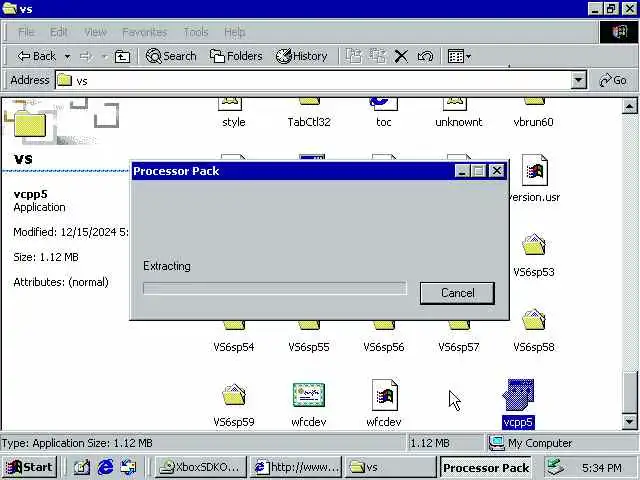Select the wfcdev certificate icon
Image resolution: width=640 pixels, height=480 pixels.
[x=309, y=395]
